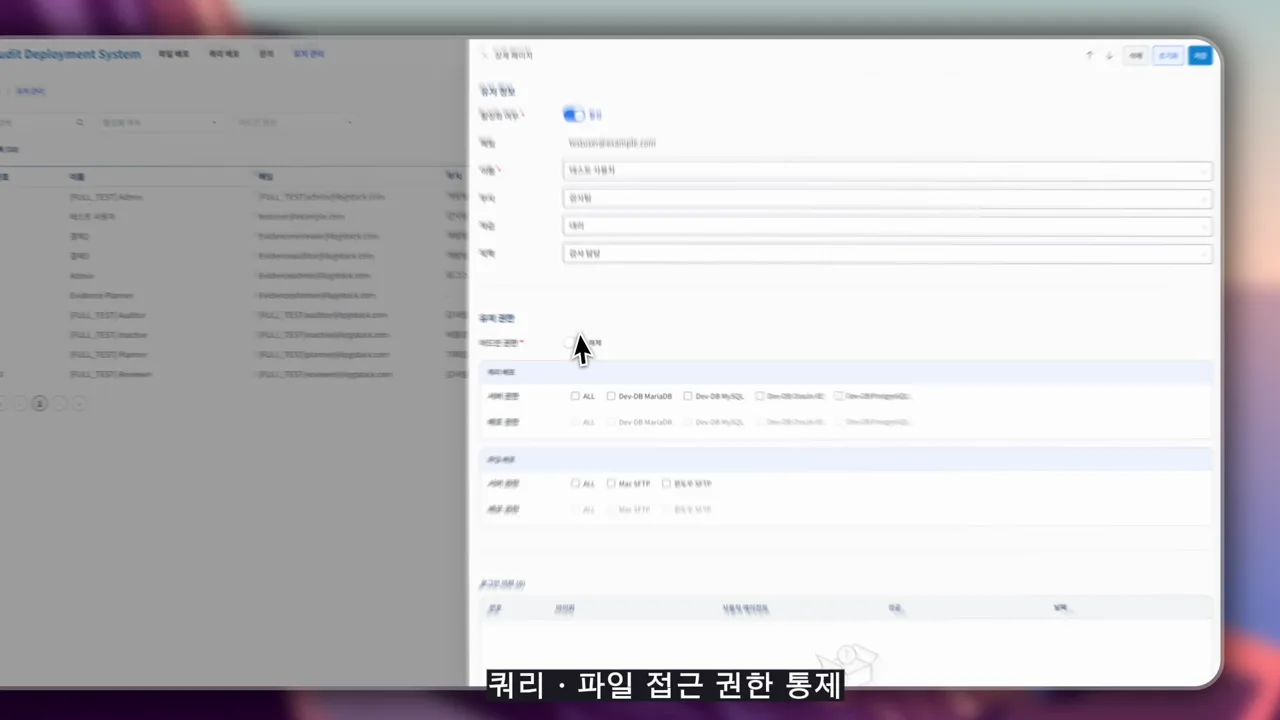
Task: Close the detail panel with X icon
Action: pyautogui.click(x=485, y=55)
